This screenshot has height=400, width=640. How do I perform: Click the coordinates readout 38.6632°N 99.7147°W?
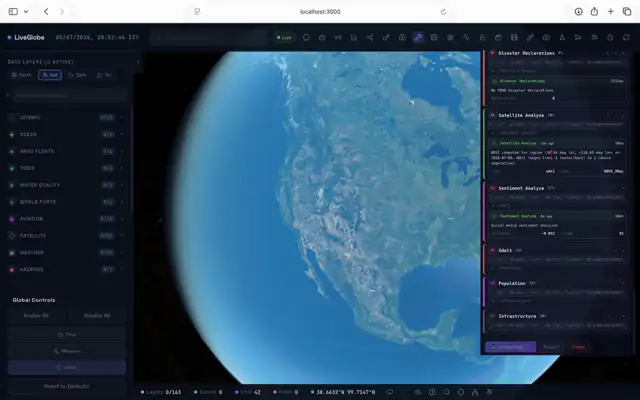(x=343, y=392)
